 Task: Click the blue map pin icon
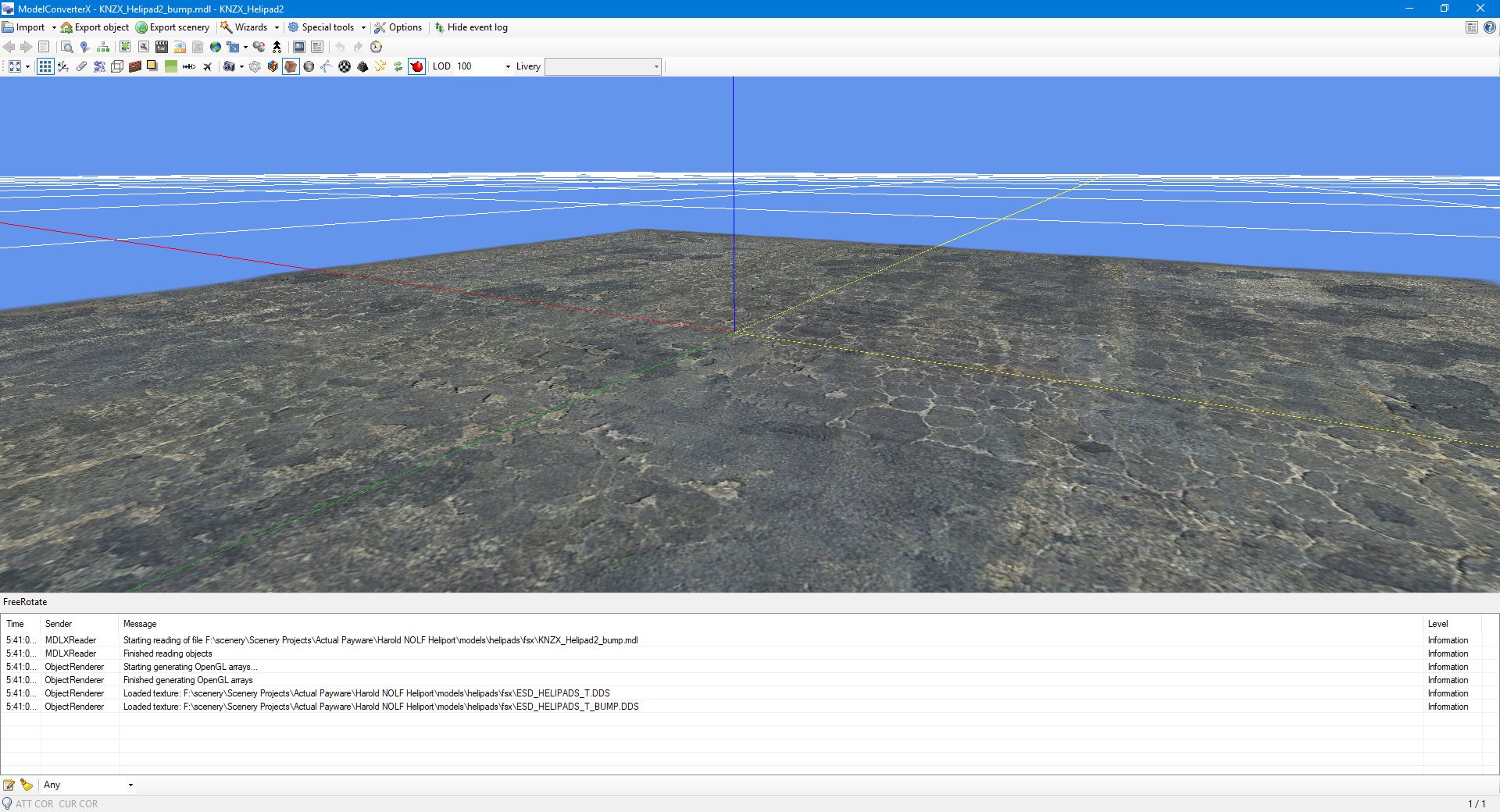[85, 47]
